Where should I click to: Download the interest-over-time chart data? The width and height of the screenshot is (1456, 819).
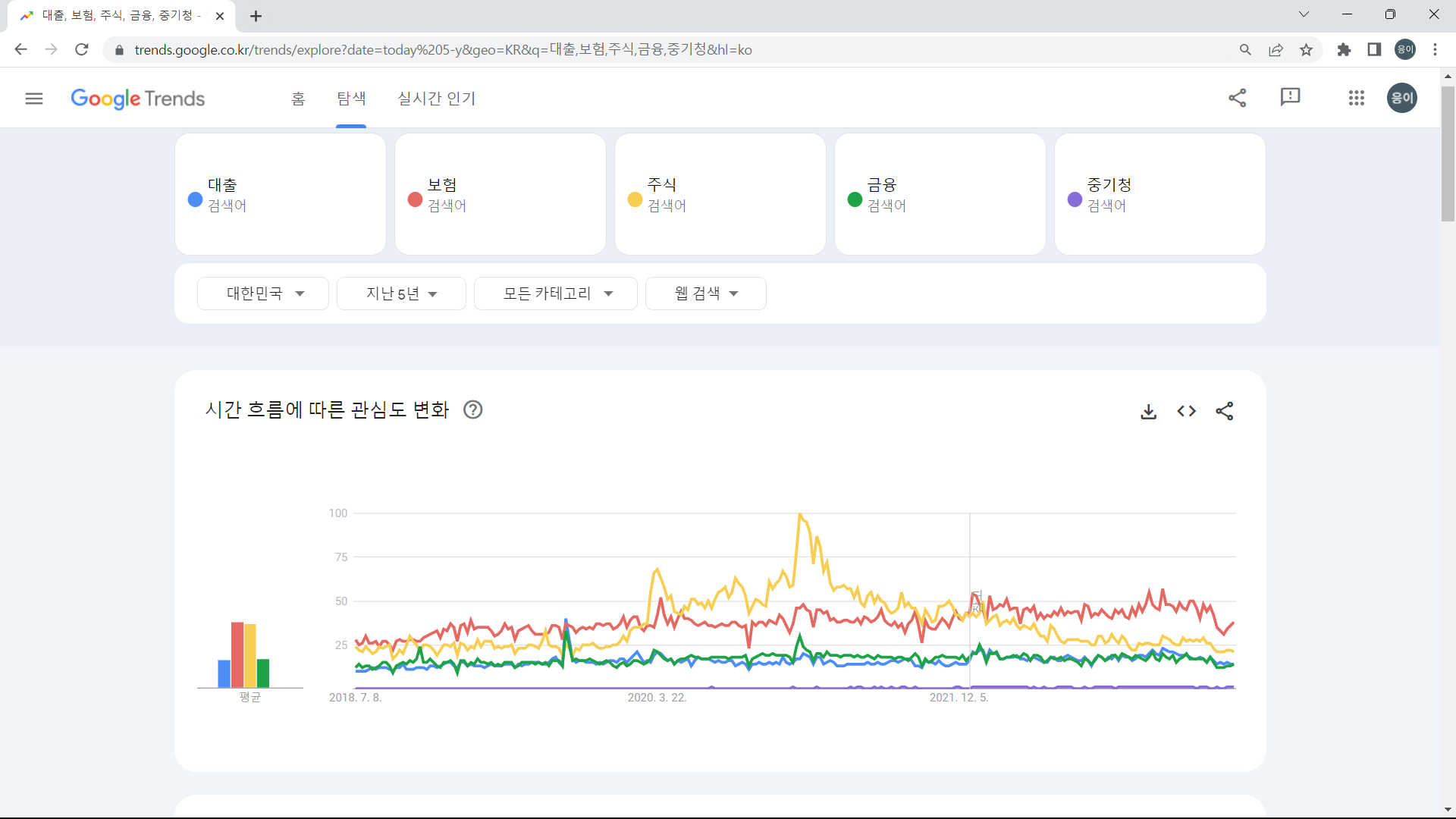(1148, 412)
